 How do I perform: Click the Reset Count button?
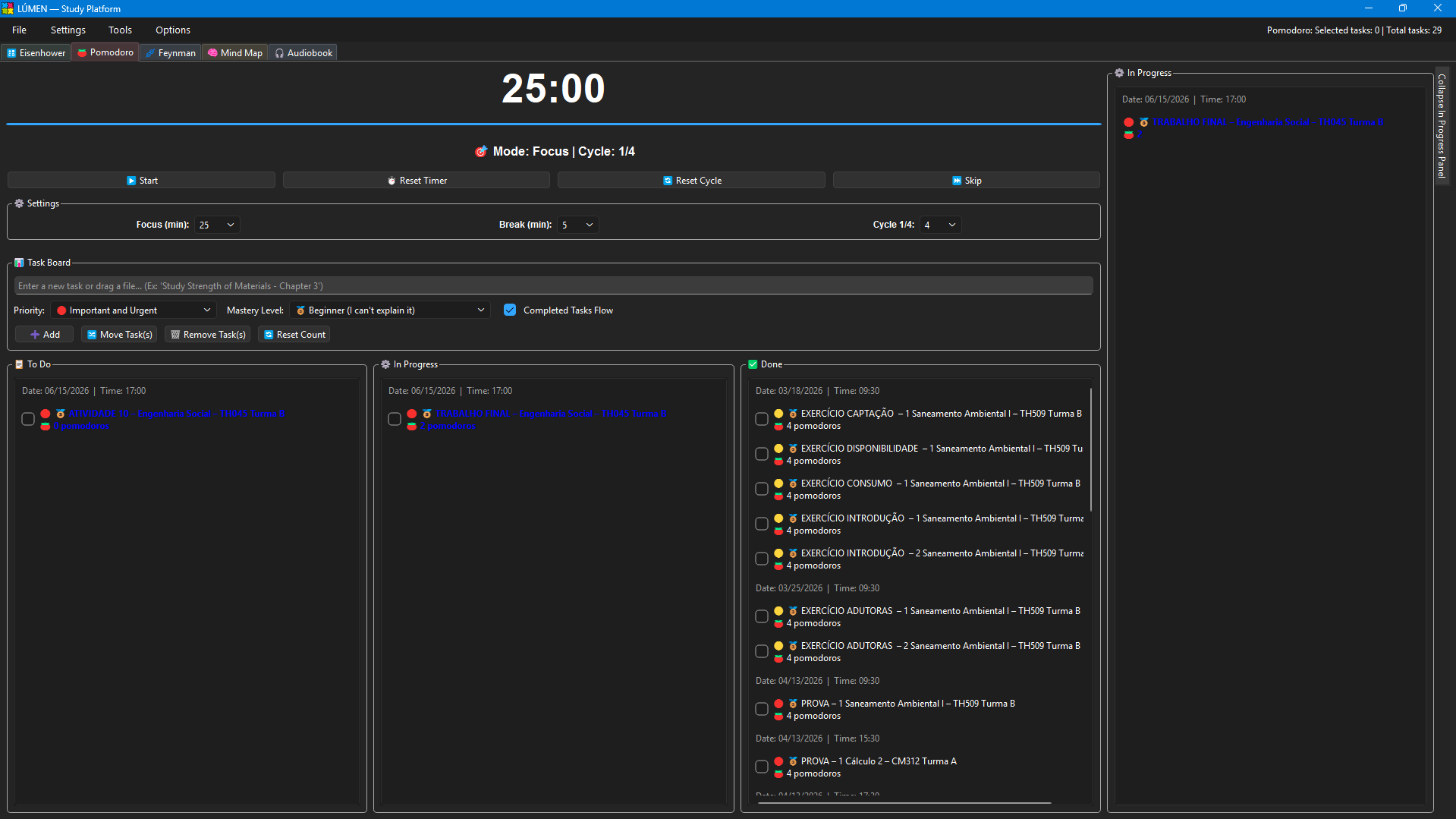click(294, 334)
